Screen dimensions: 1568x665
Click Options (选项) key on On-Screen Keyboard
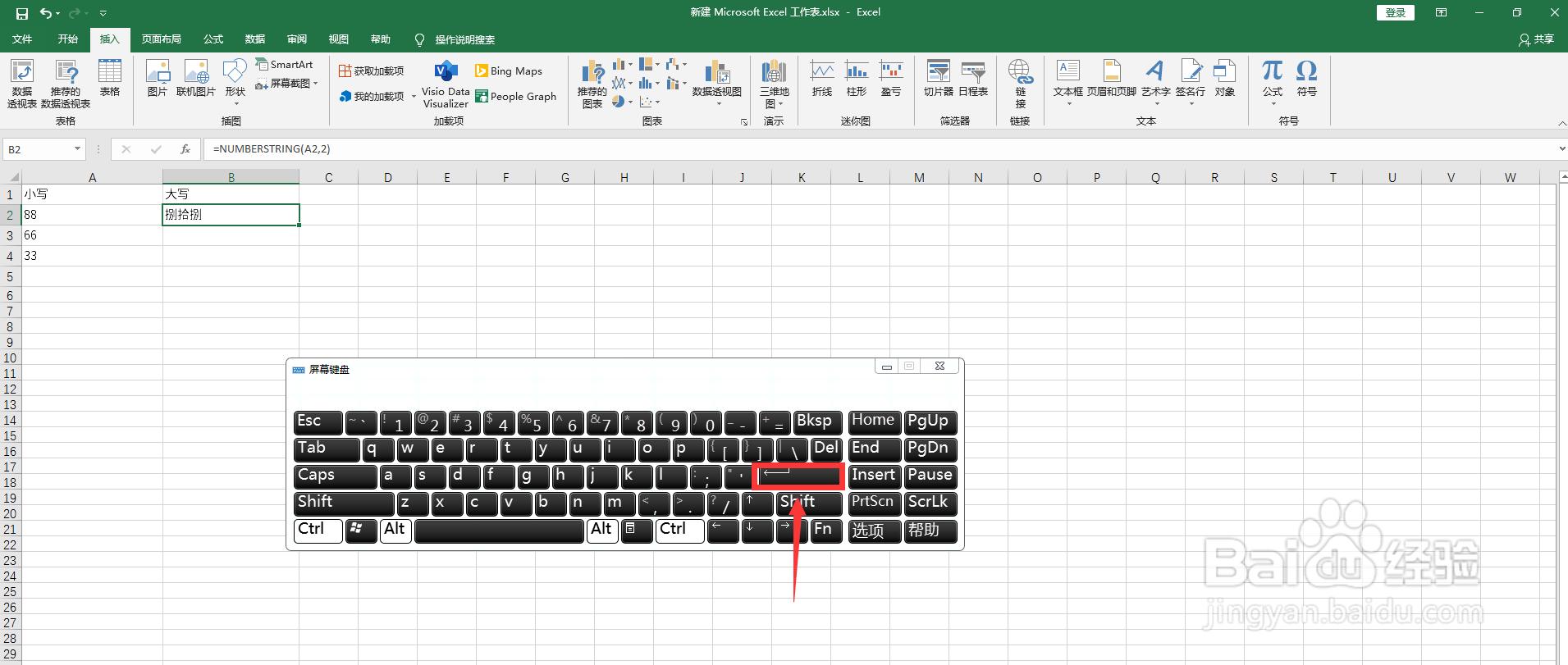coord(874,531)
